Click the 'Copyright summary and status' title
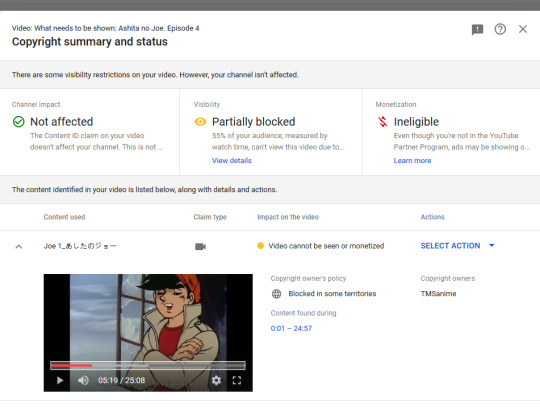The image size is (540, 415). point(90,42)
